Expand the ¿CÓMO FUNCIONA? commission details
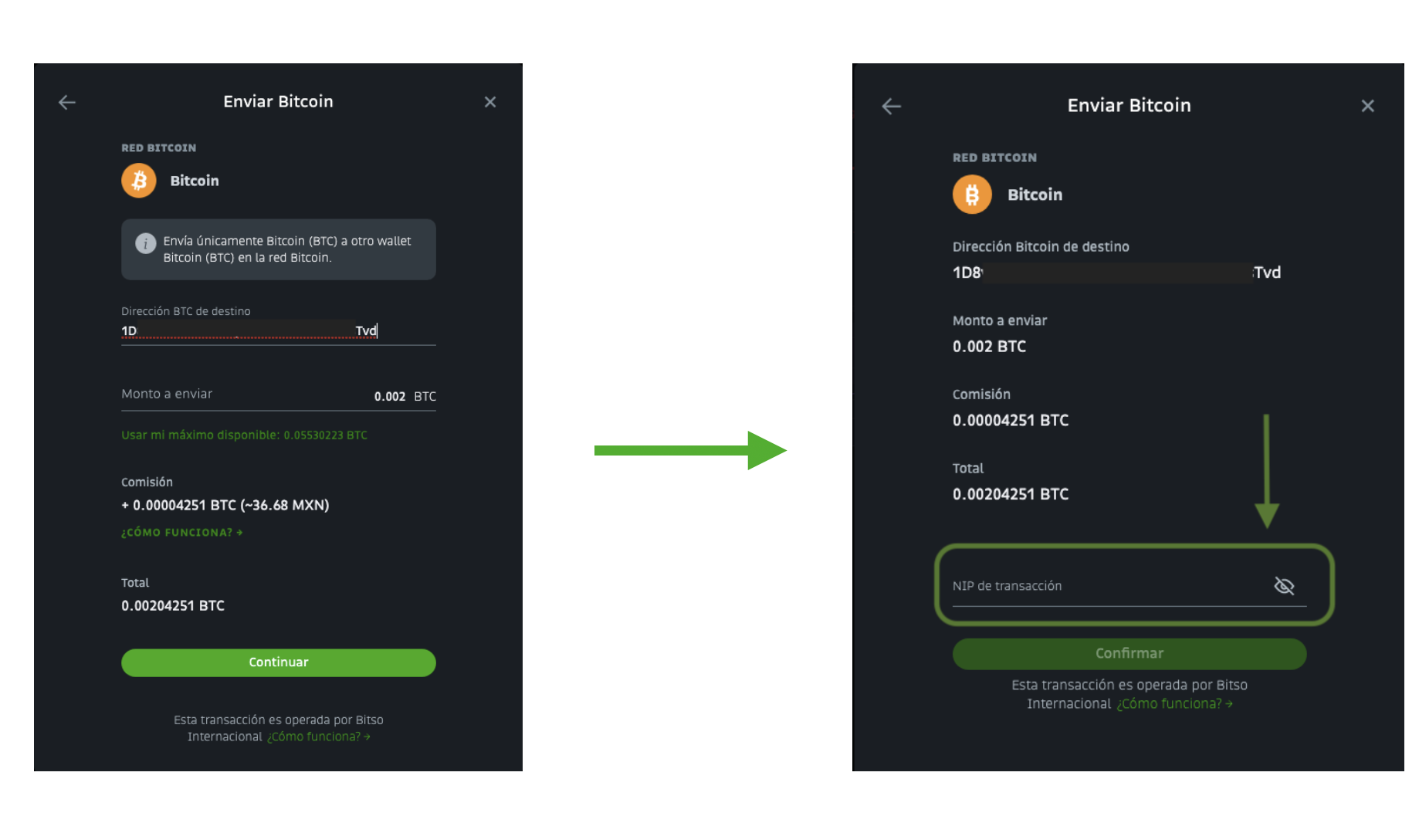 [x=181, y=532]
